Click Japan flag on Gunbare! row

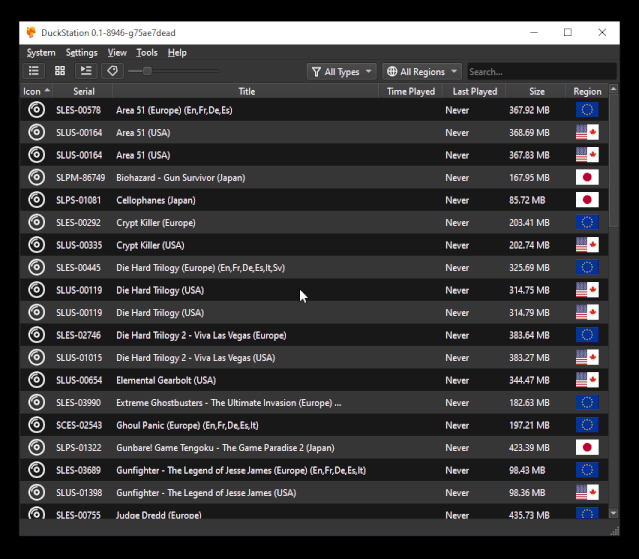click(587, 447)
